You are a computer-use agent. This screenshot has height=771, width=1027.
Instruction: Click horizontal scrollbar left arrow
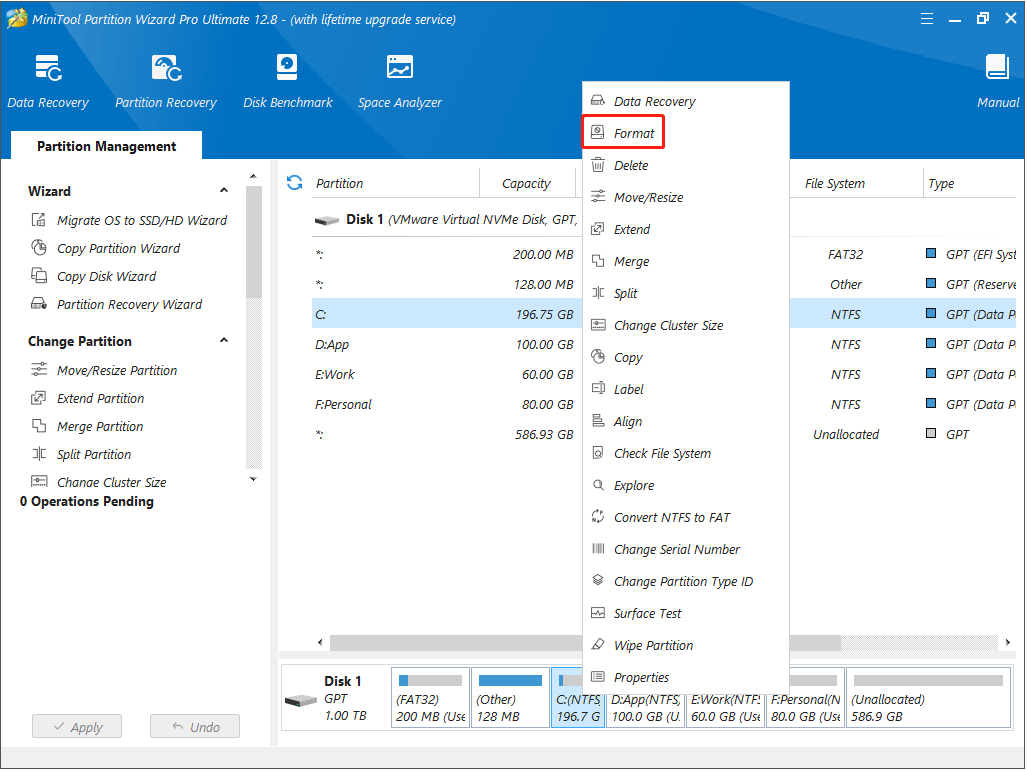coord(320,643)
